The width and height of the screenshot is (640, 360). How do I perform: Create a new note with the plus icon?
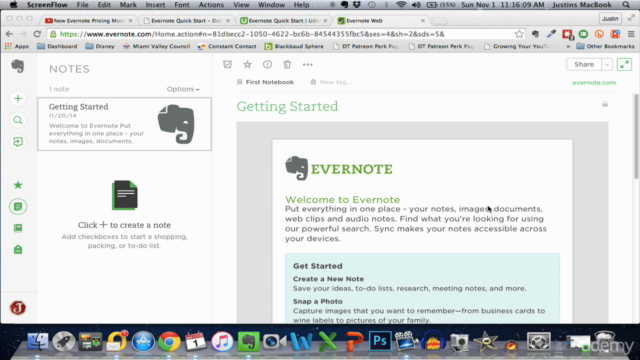pos(18,98)
